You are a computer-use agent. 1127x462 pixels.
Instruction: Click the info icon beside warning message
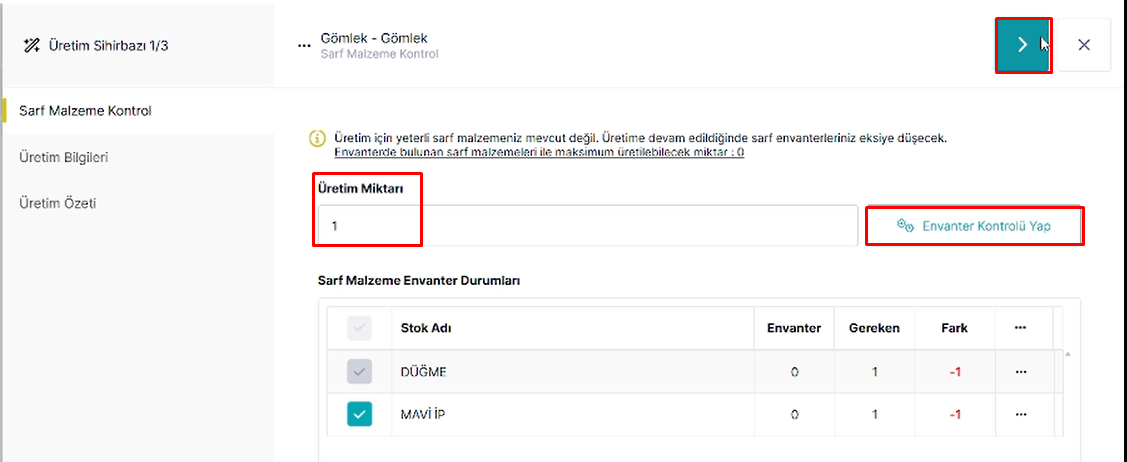[317, 138]
